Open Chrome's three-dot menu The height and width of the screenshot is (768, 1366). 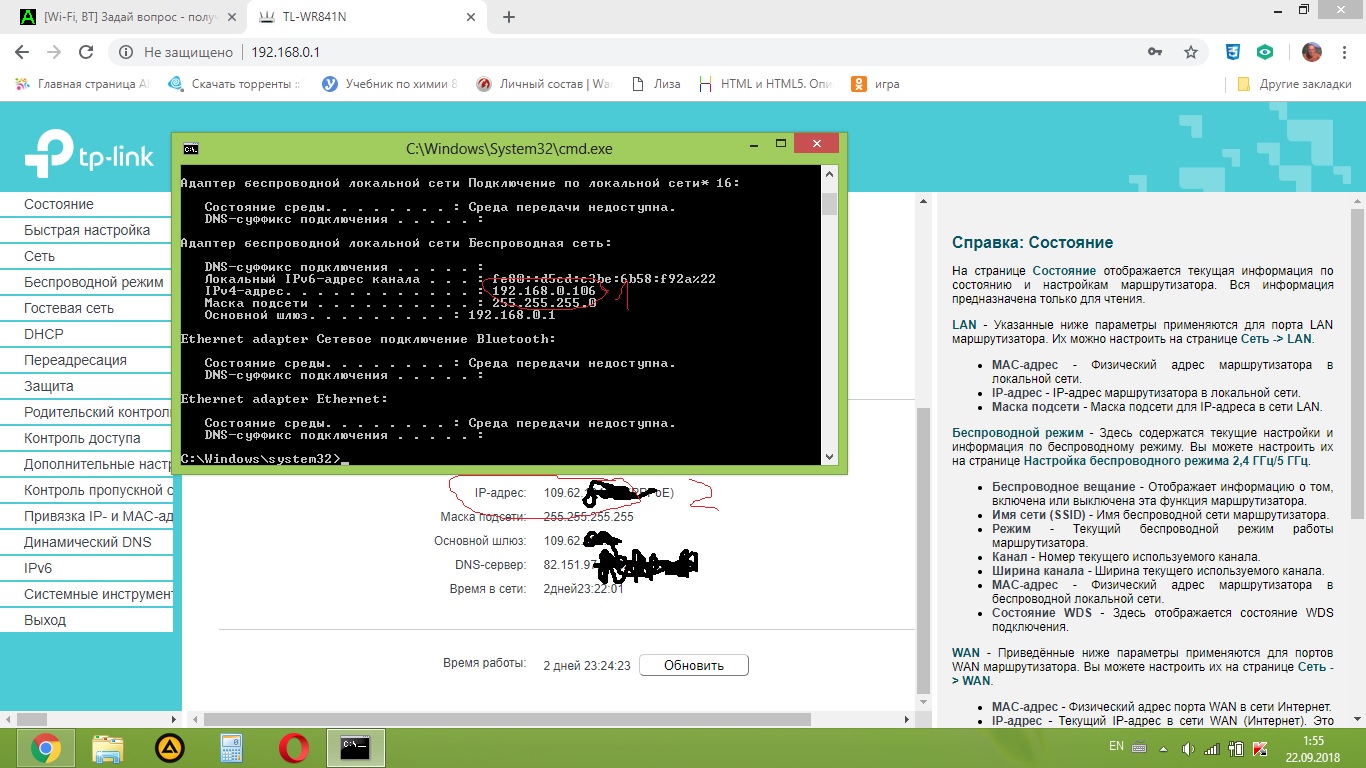coord(1345,52)
